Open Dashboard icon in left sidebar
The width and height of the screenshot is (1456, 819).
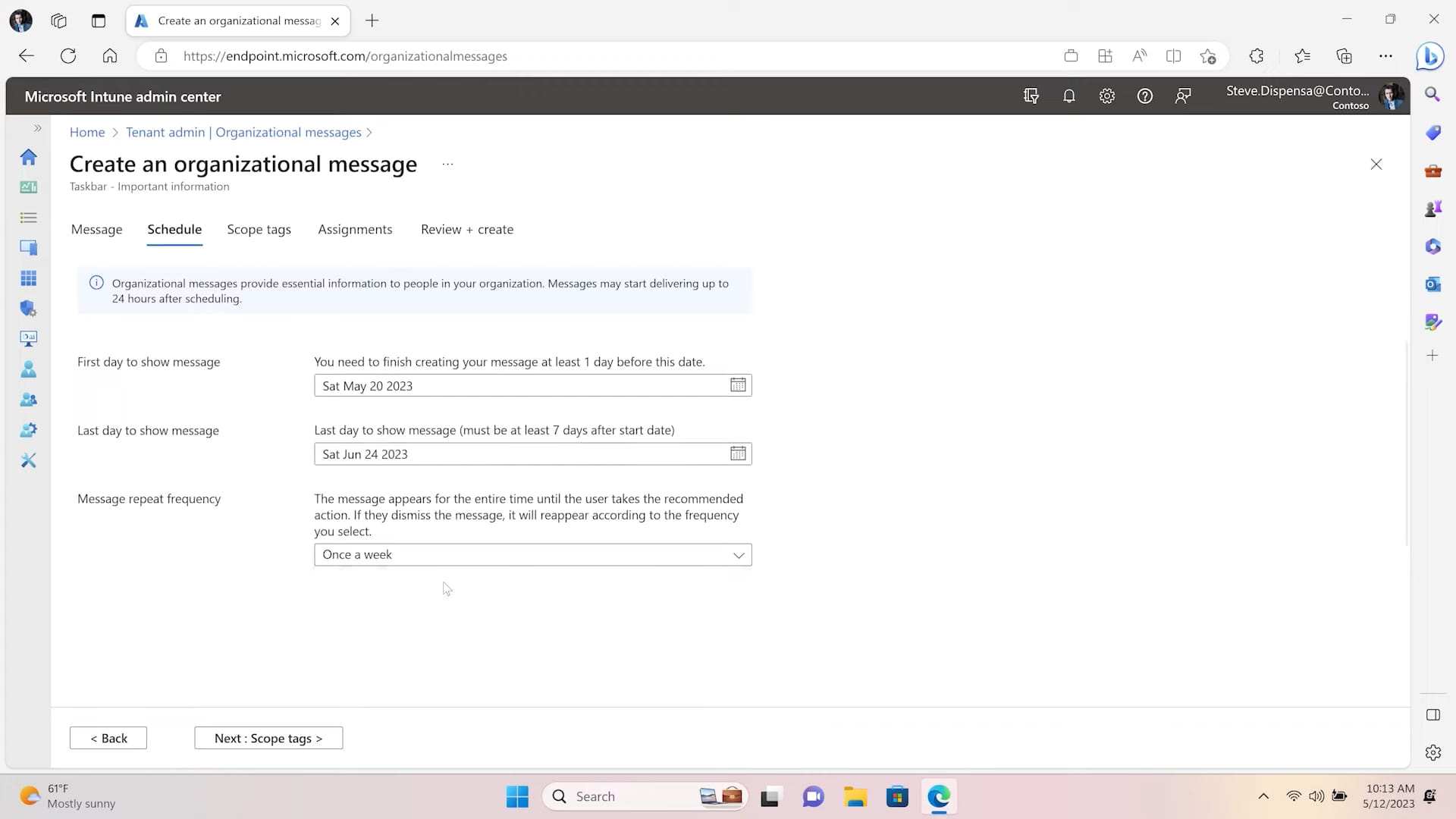pos(29,187)
